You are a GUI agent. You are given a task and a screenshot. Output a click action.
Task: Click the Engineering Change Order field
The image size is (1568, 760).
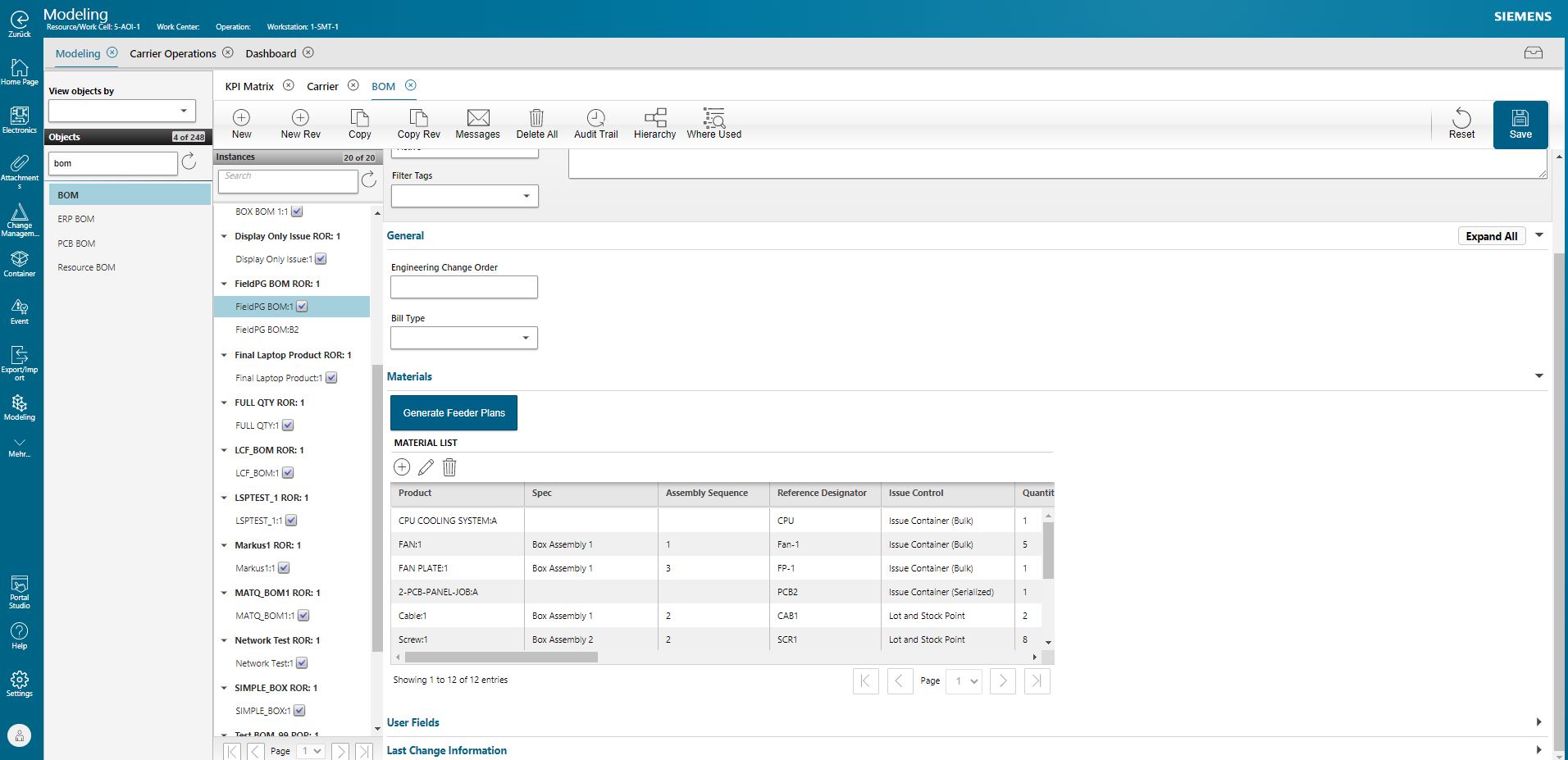464,287
